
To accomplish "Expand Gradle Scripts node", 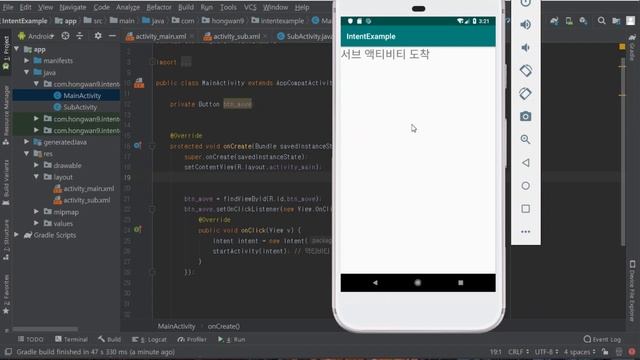I will (x=17, y=235).
